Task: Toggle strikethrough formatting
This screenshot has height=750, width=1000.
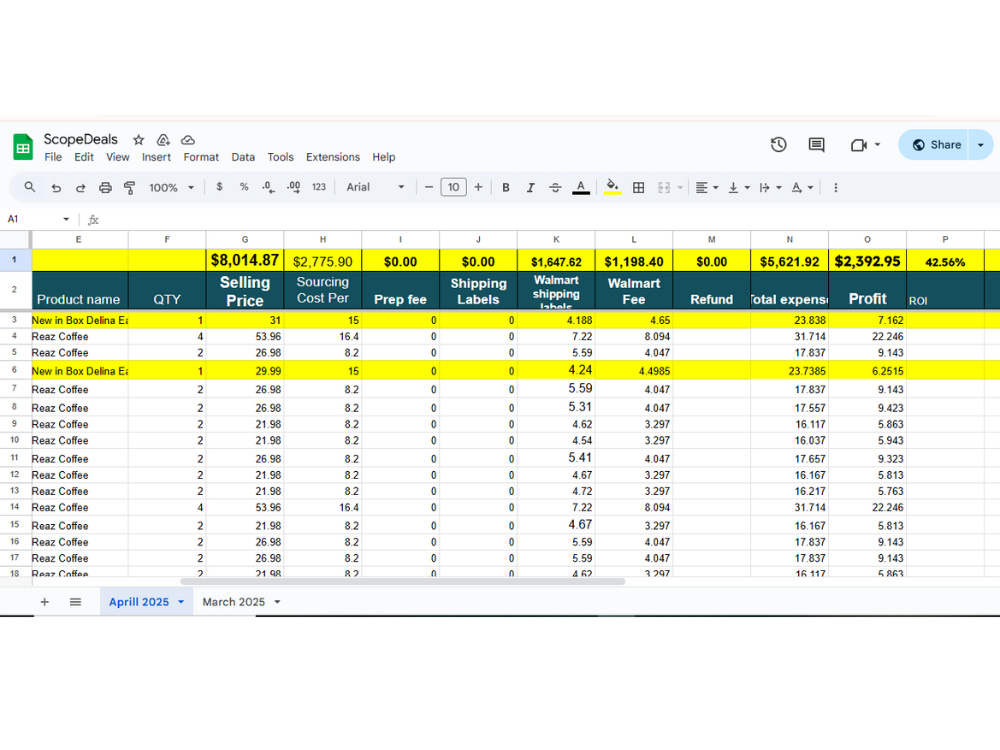Action: coord(555,188)
